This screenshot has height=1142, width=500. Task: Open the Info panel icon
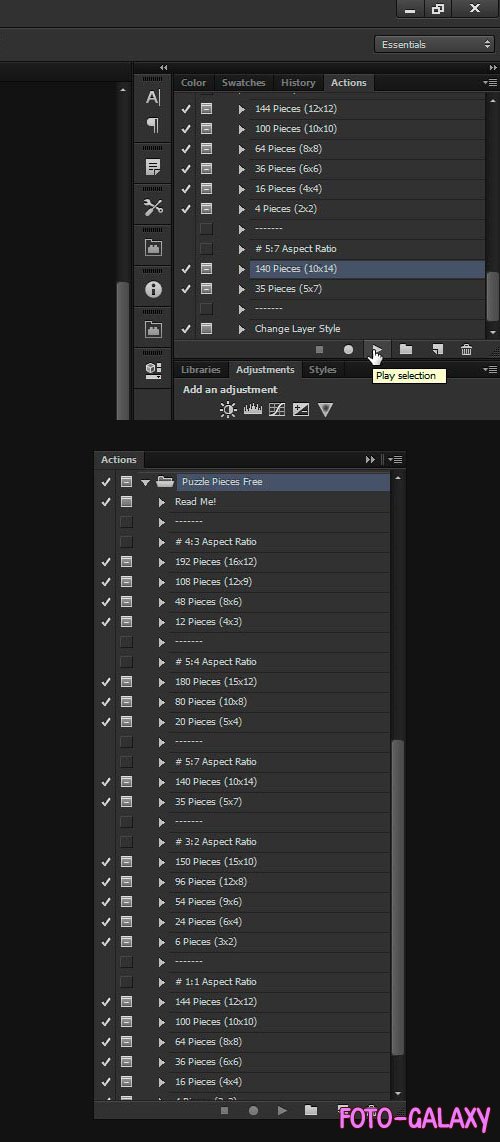[x=153, y=289]
